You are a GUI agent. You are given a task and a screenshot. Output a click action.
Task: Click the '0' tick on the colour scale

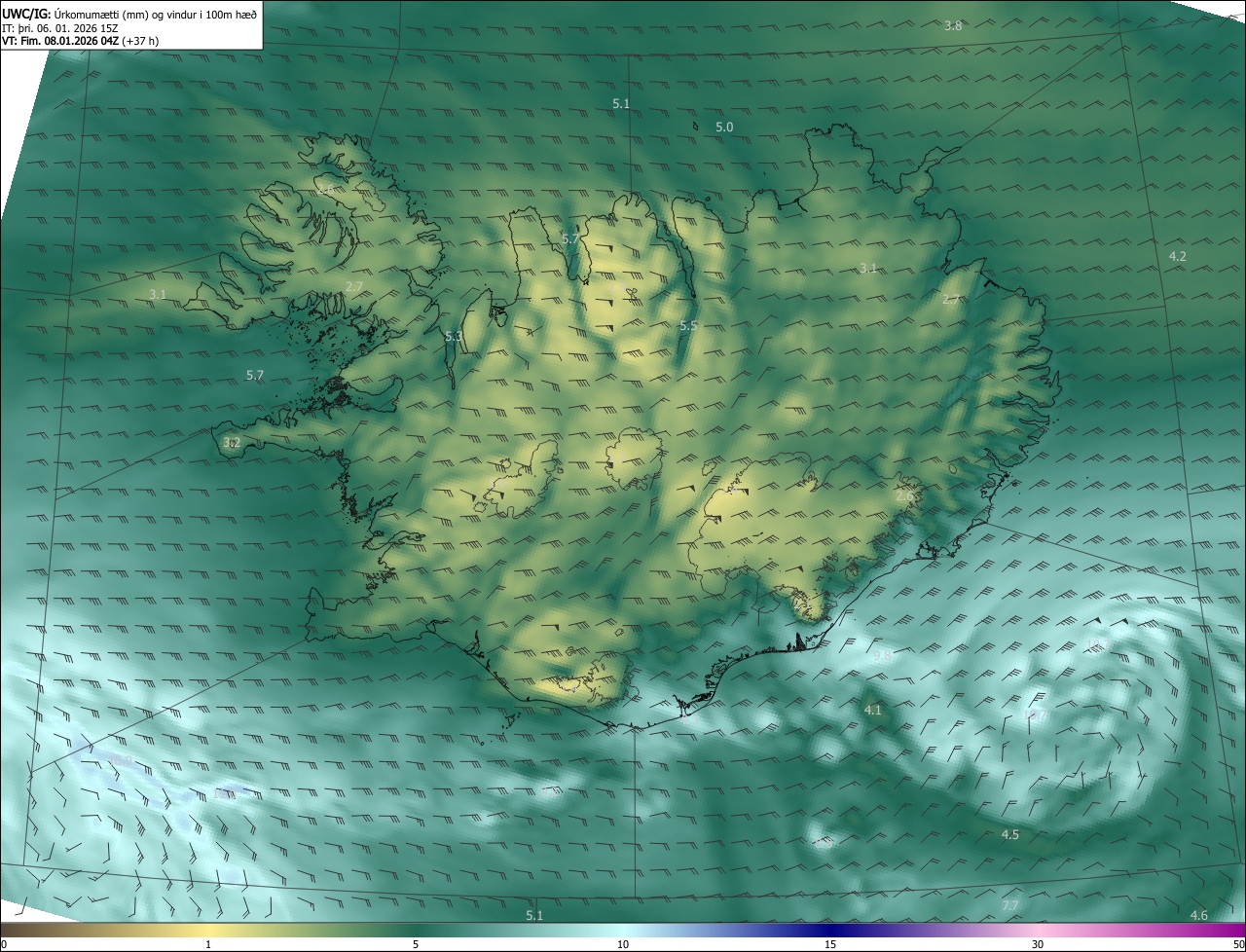(x=4, y=944)
